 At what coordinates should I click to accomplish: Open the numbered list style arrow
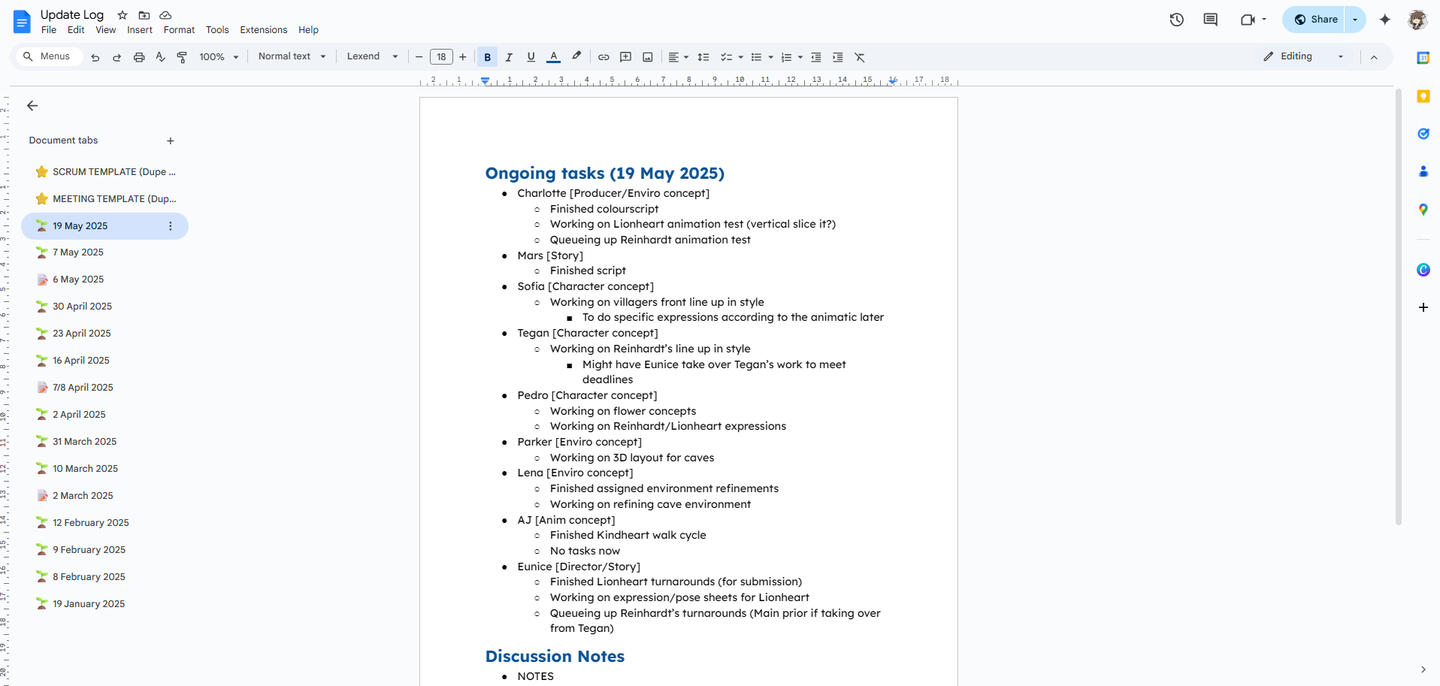(x=800, y=57)
